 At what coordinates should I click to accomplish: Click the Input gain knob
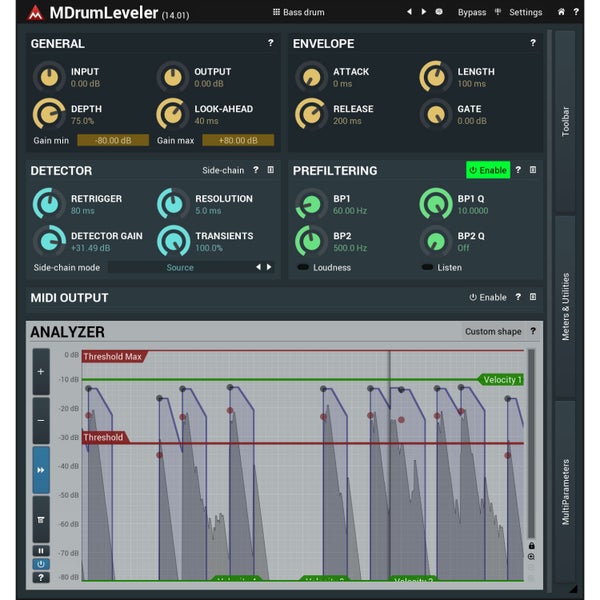coord(49,77)
